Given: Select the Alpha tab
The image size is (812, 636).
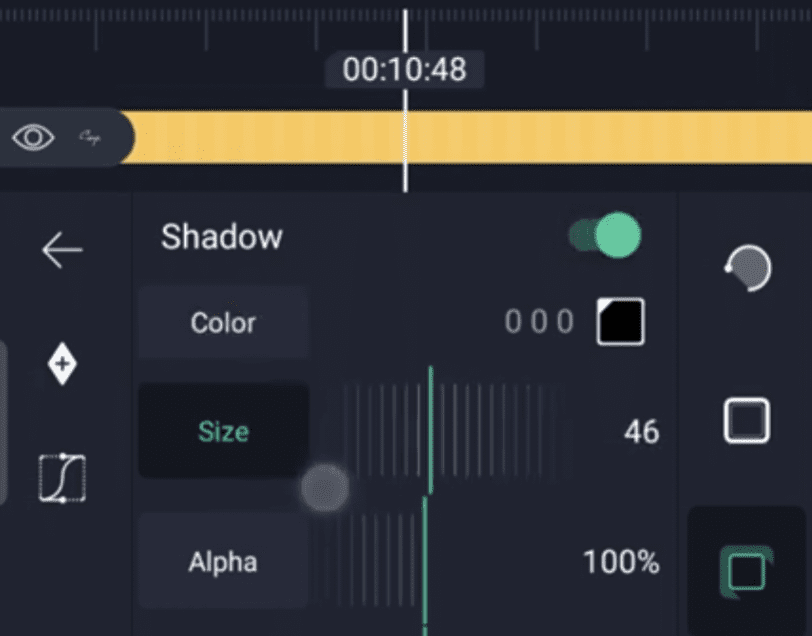Looking at the screenshot, I should click(223, 562).
